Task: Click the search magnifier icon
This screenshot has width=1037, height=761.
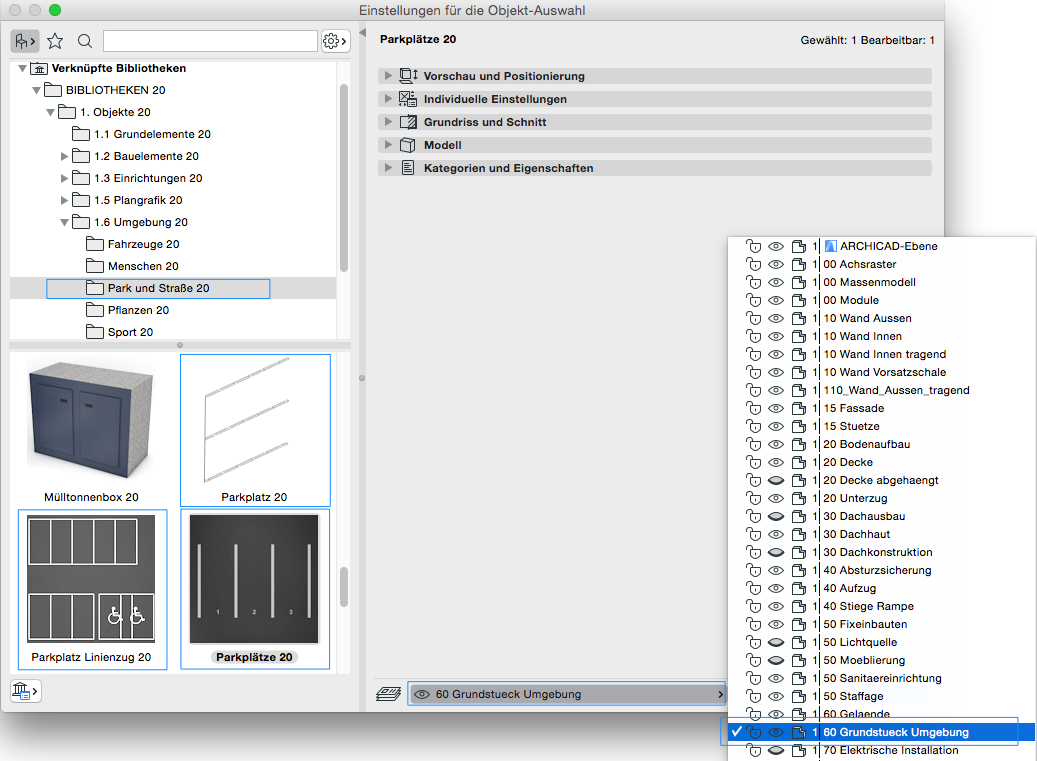Action: (85, 41)
